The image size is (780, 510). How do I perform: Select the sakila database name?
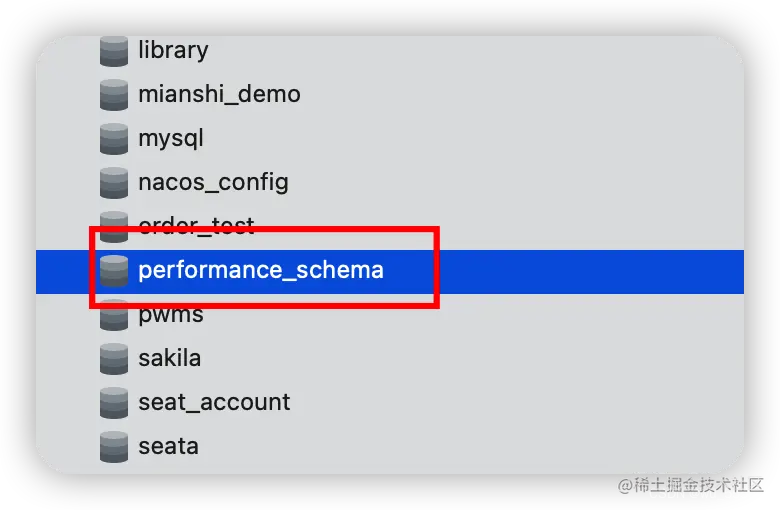pos(170,358)
